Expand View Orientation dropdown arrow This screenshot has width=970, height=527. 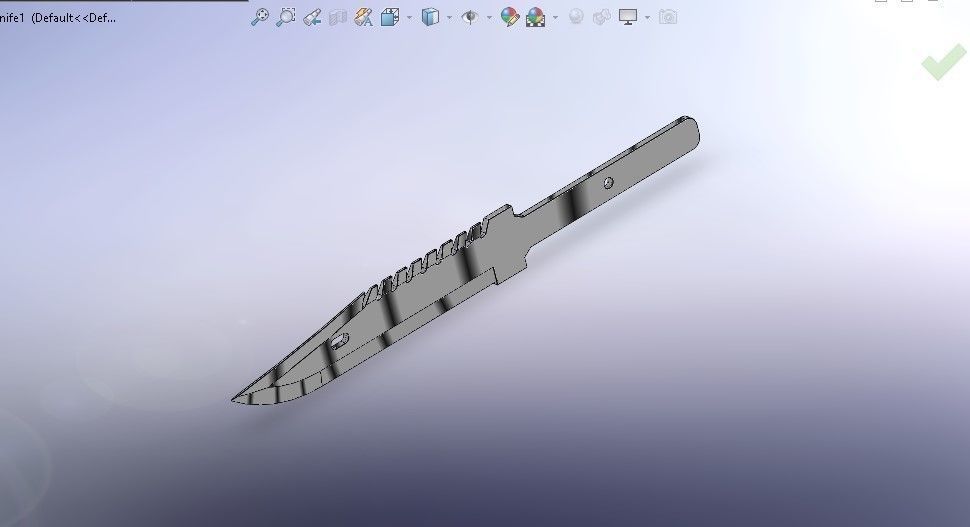pos(409,17)
